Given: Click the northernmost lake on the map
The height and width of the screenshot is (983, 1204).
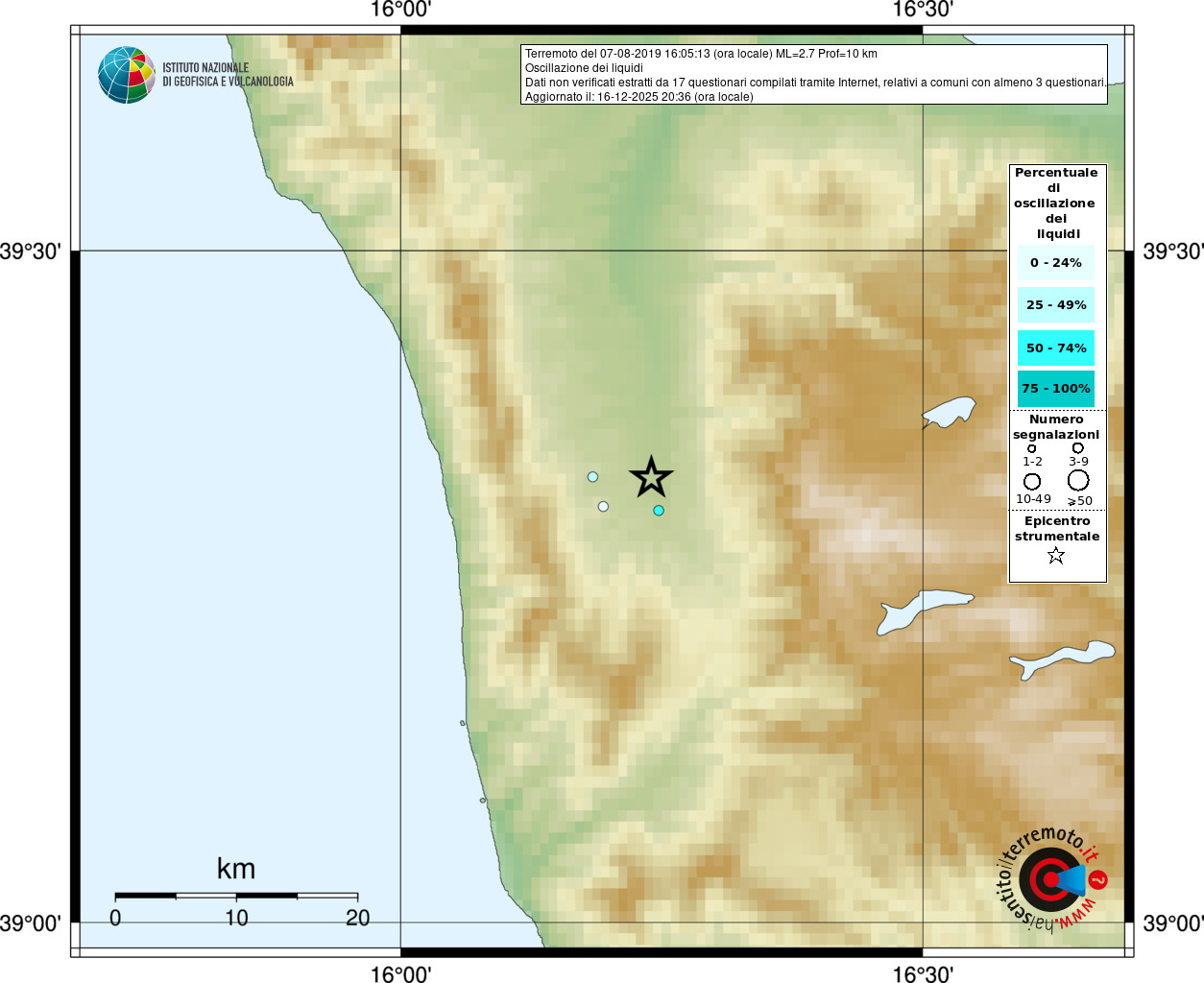Looking at the screenshot, I should tap(949, 413).
